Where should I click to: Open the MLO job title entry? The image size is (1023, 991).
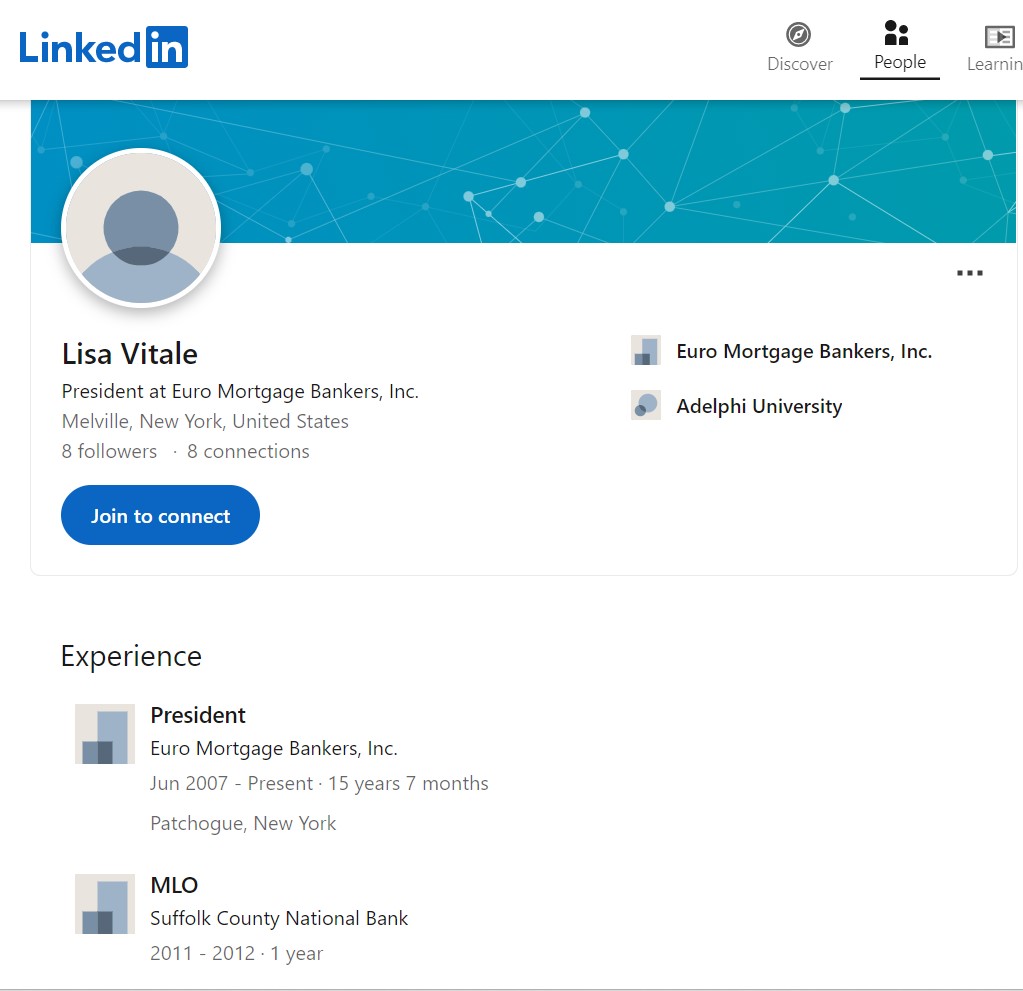[x=174, y=885]
